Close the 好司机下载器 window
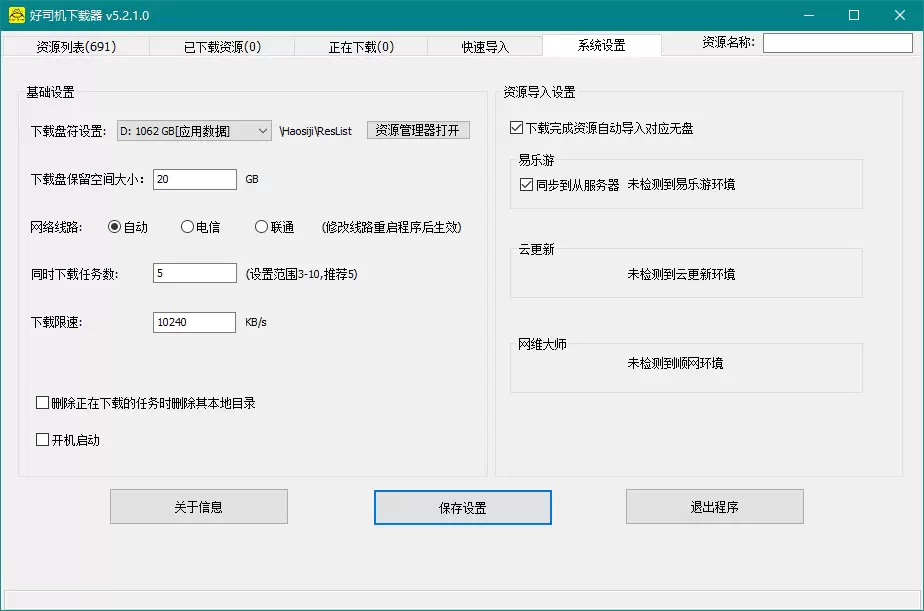The width and height of the screenshot is (924, 611). pyautogui.click(x=900, y=15)
